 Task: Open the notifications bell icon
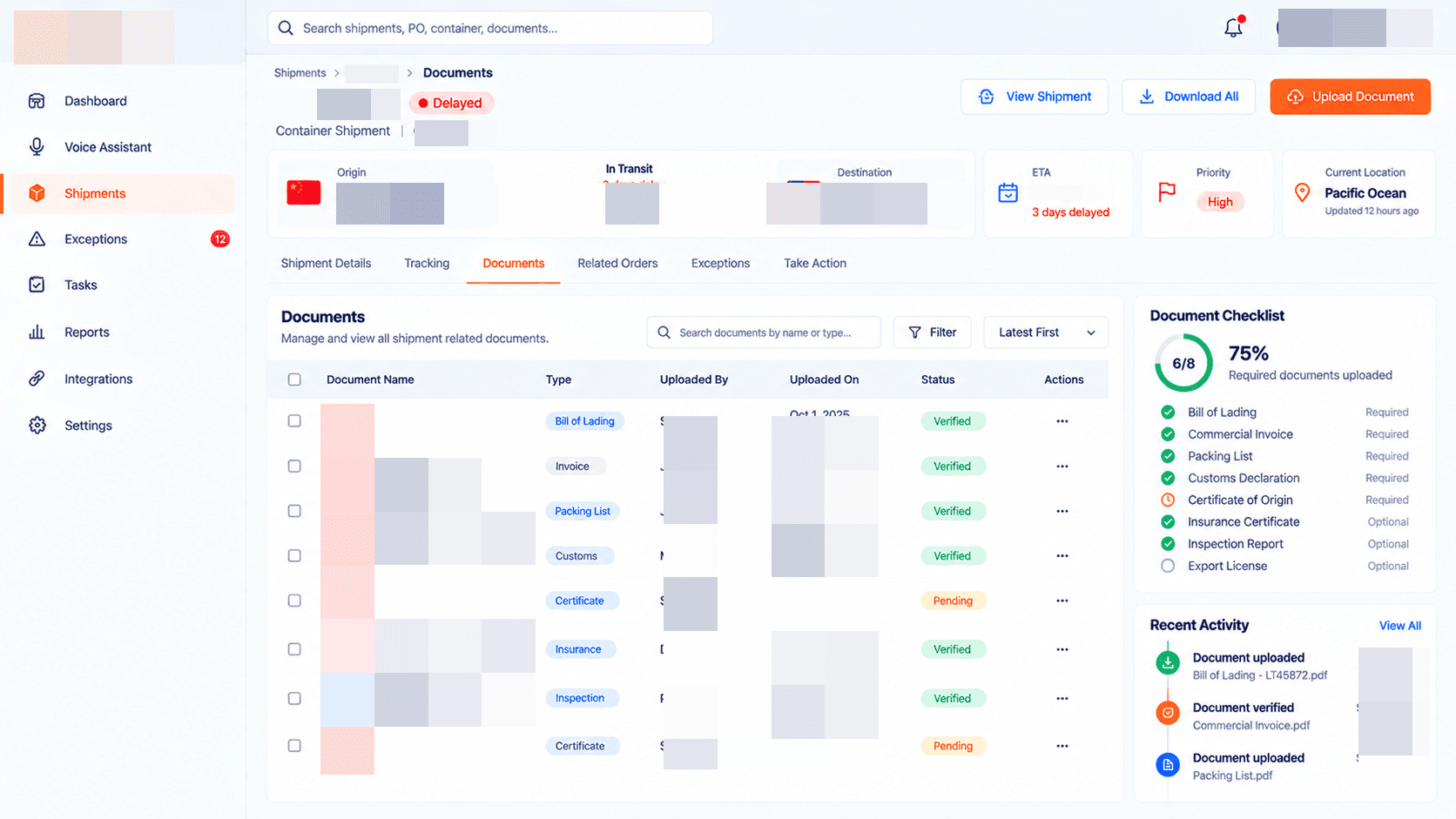pyautogui.click(x=1233, y=28)
